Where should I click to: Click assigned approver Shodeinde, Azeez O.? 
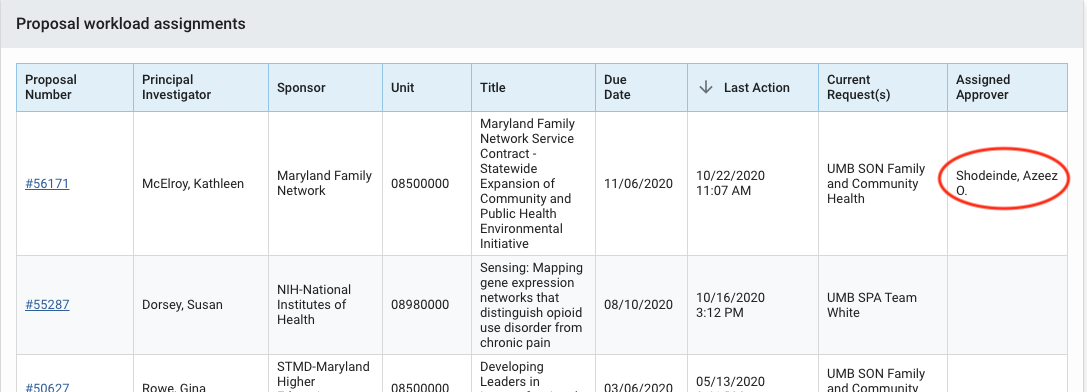click(1007, 183)
